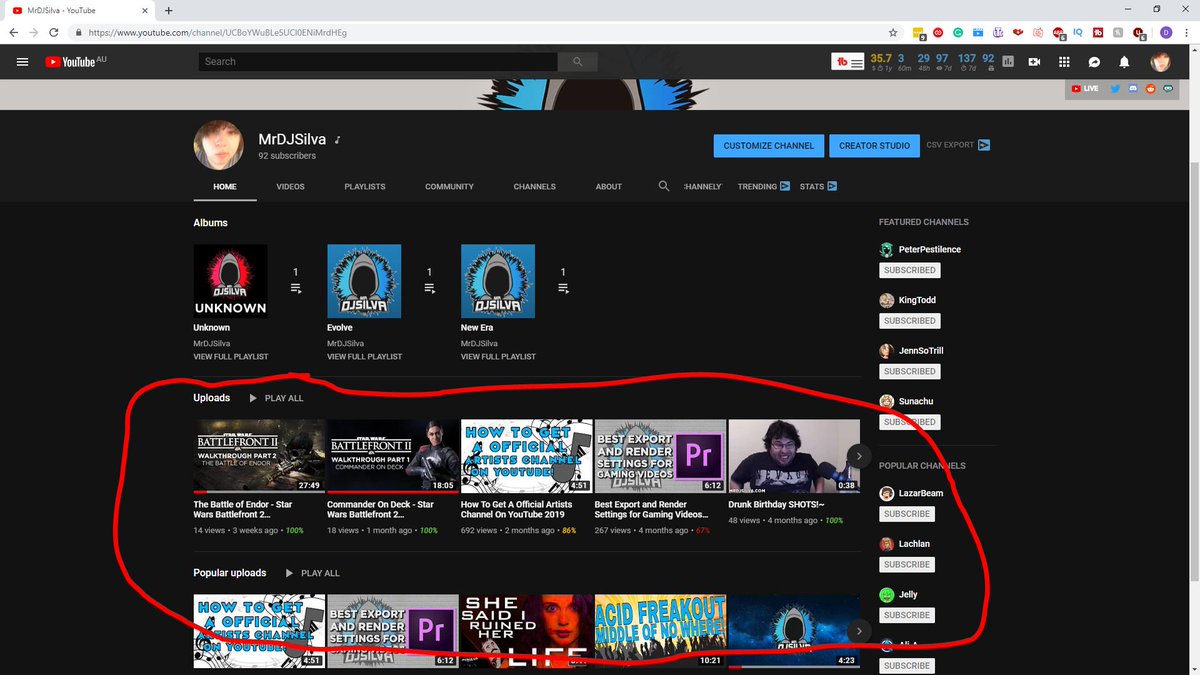Click the YouTube search input field

pos(378,62)
